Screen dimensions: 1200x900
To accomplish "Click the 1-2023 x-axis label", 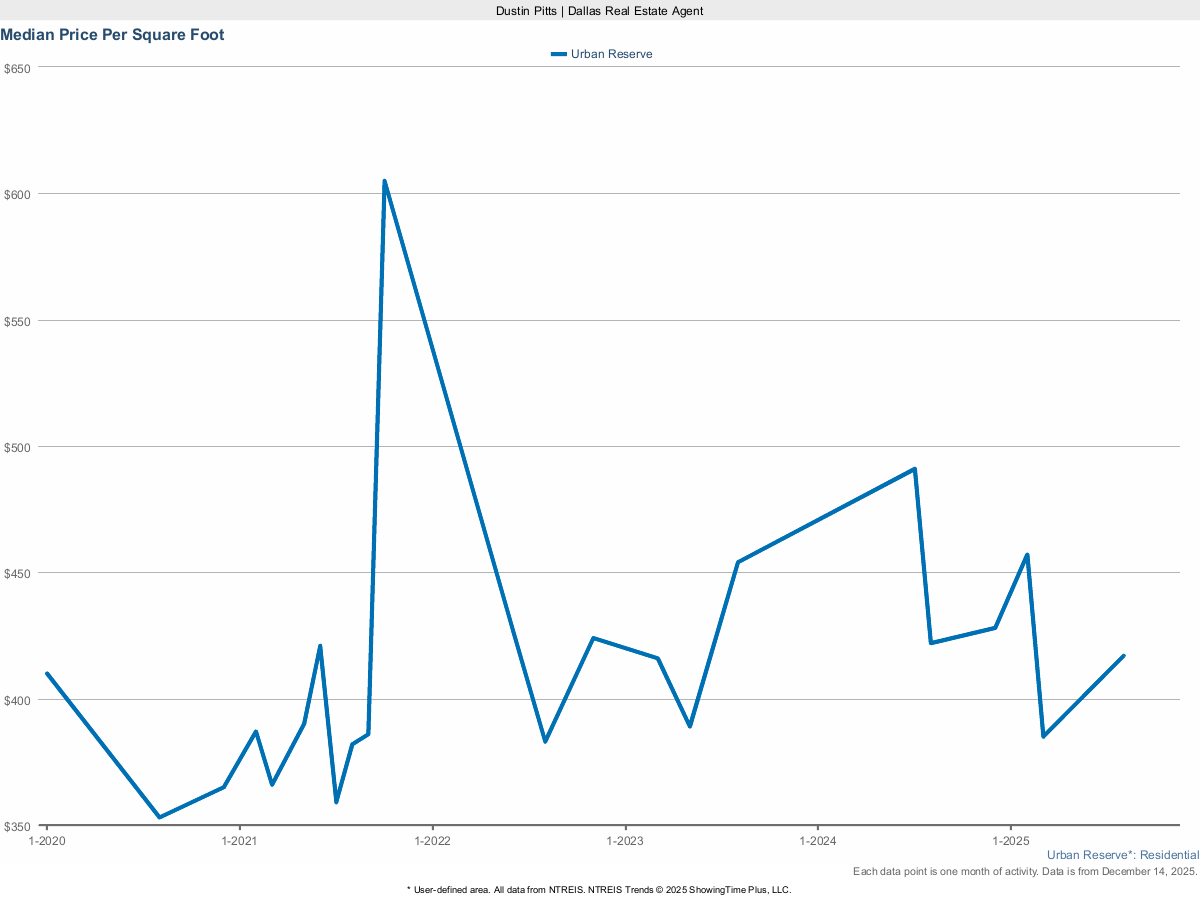I will (x=625, y=841).
